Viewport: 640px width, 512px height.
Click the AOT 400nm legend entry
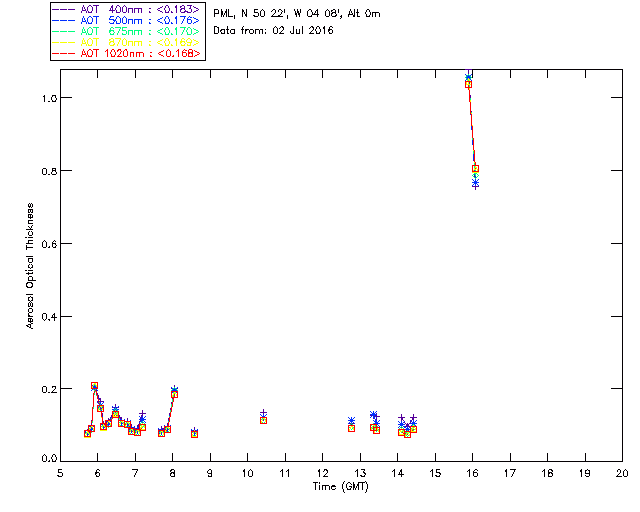click(127, 9)
